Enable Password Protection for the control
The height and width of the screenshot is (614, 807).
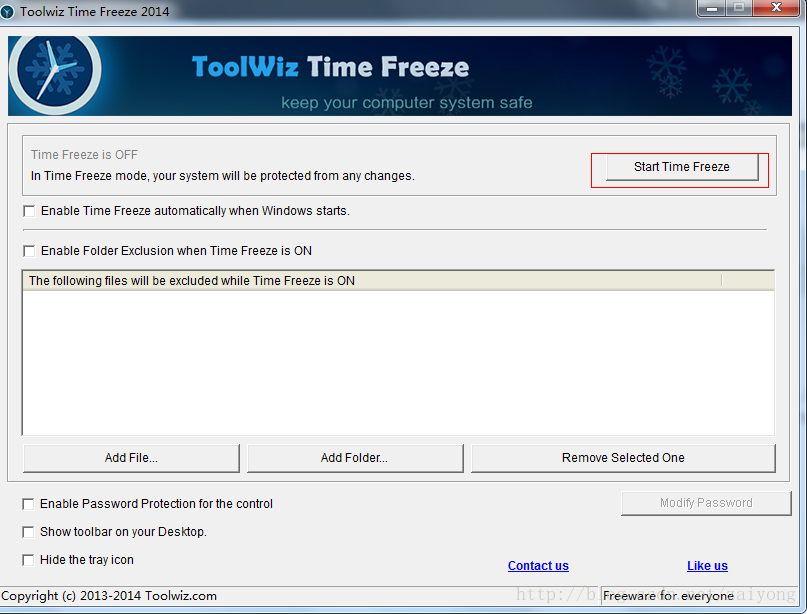28,504
